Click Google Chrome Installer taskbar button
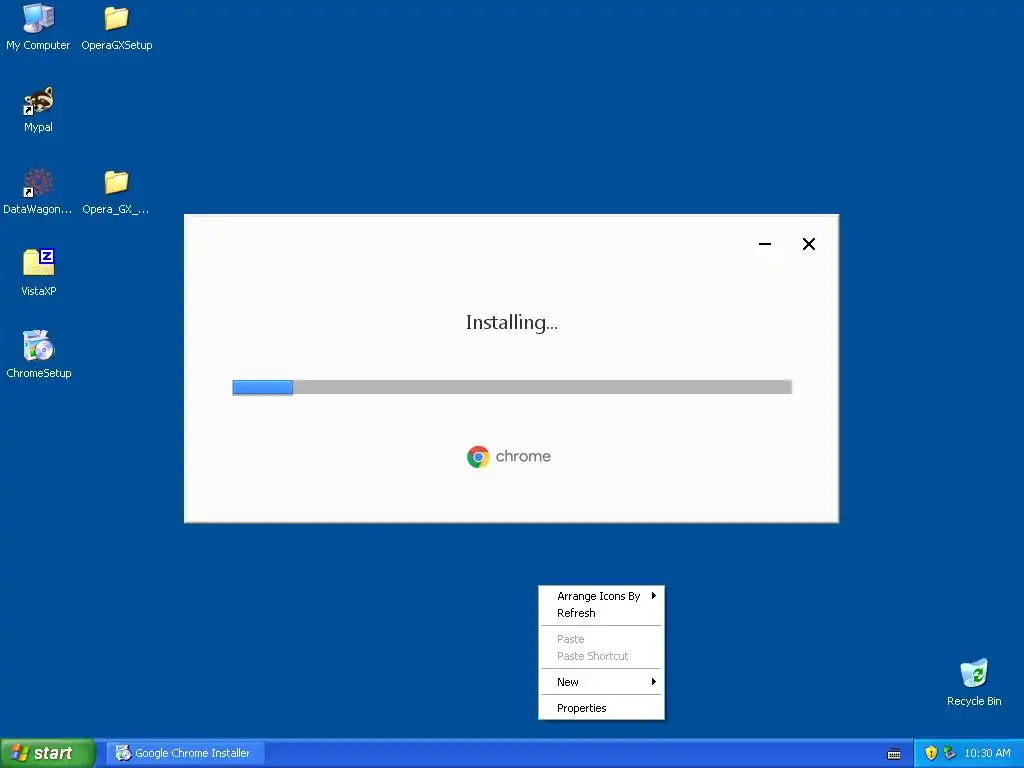The width and height of the screenshot is (1024, 768). (186, 753)
